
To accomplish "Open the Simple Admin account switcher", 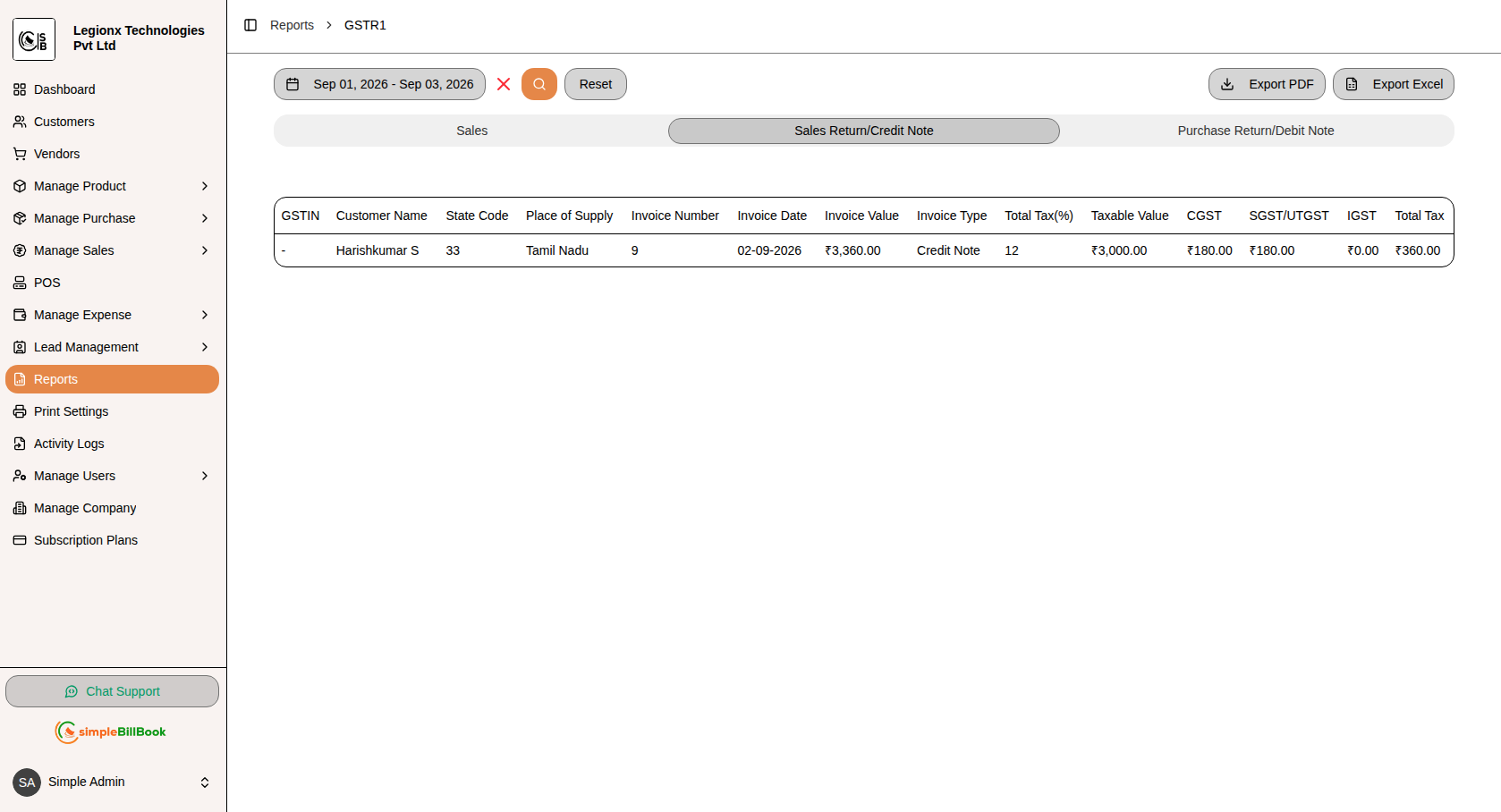I will click(x=112, y=782).
